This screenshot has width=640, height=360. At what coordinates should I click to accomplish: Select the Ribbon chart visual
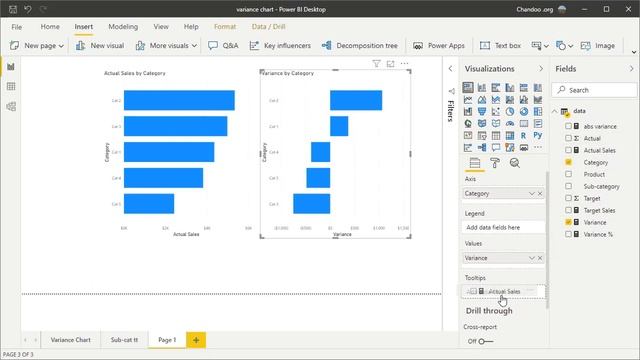(x=538, y=100)
